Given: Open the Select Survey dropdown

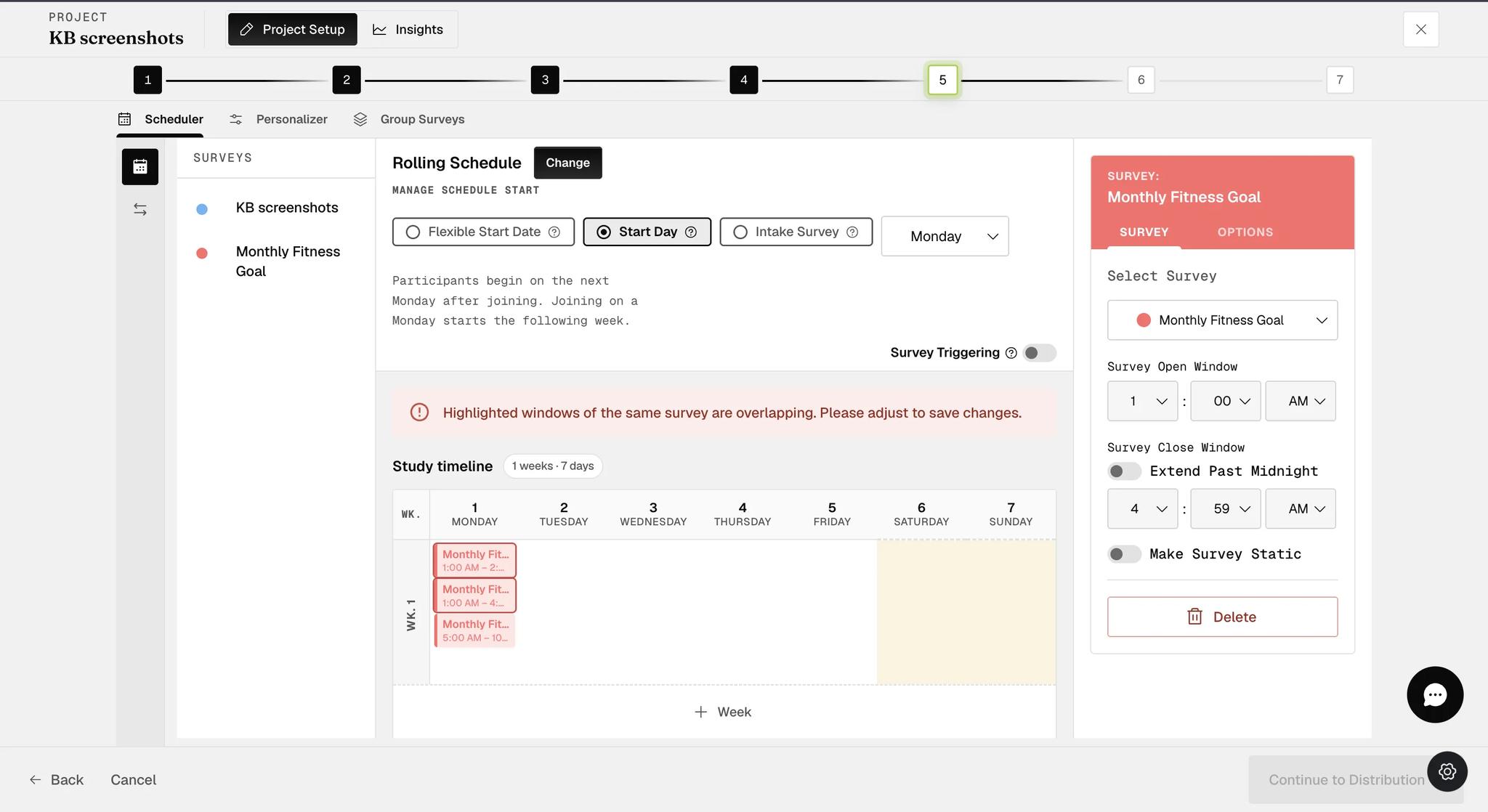Looking at the screenshot, I should (1222, 320).
